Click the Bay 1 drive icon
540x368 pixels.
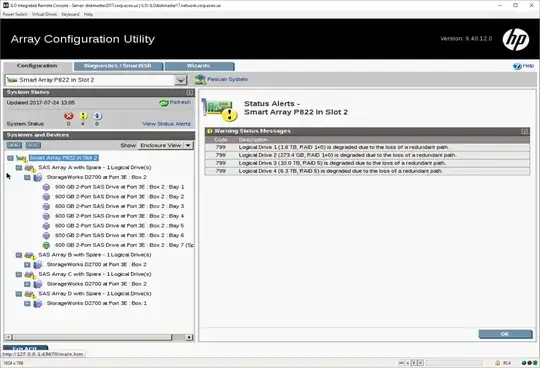click(46, 187)
